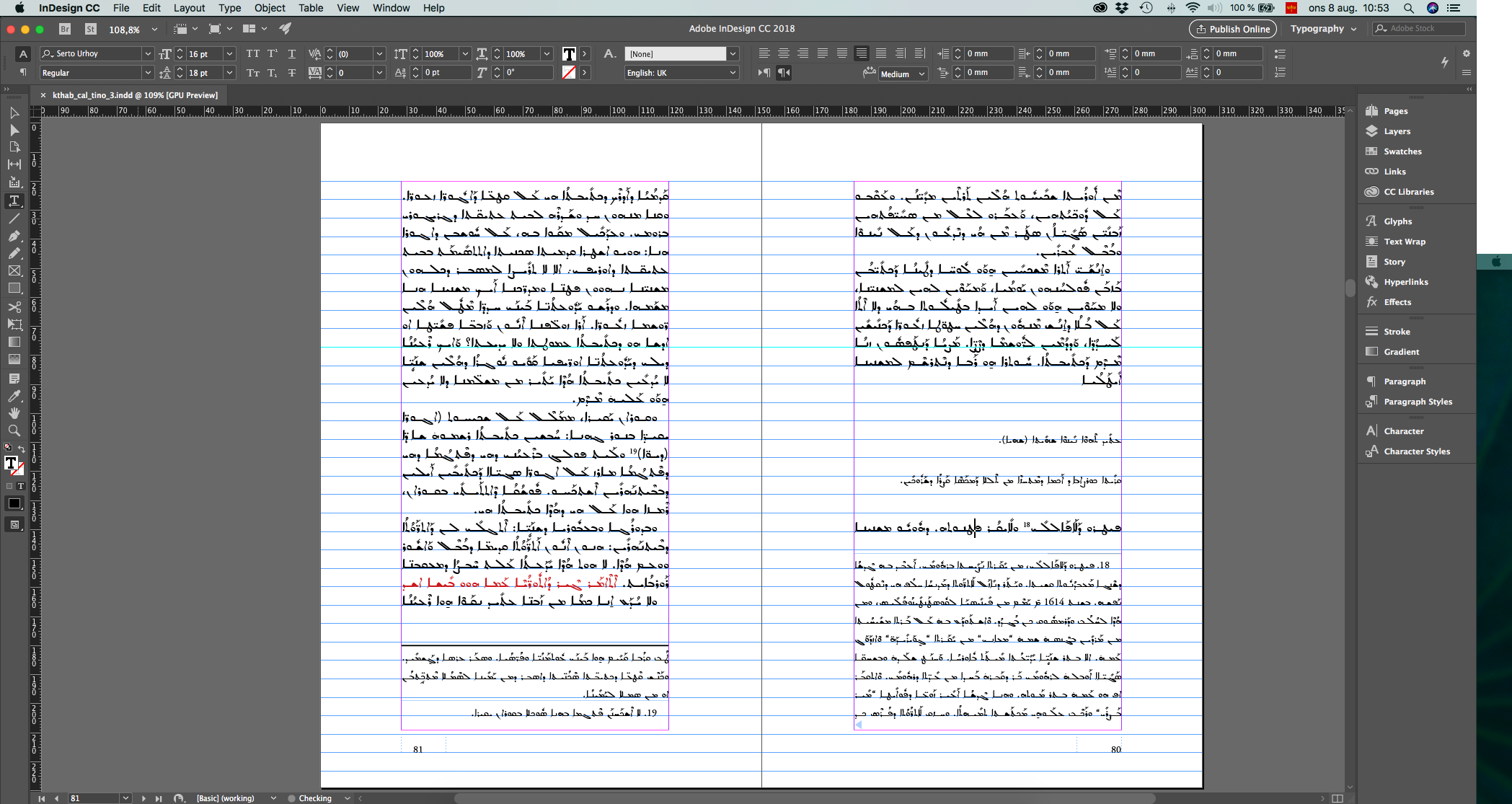1512x804 pixels.
Task: Toggle All Caps formatting
Action: point(252,54)
